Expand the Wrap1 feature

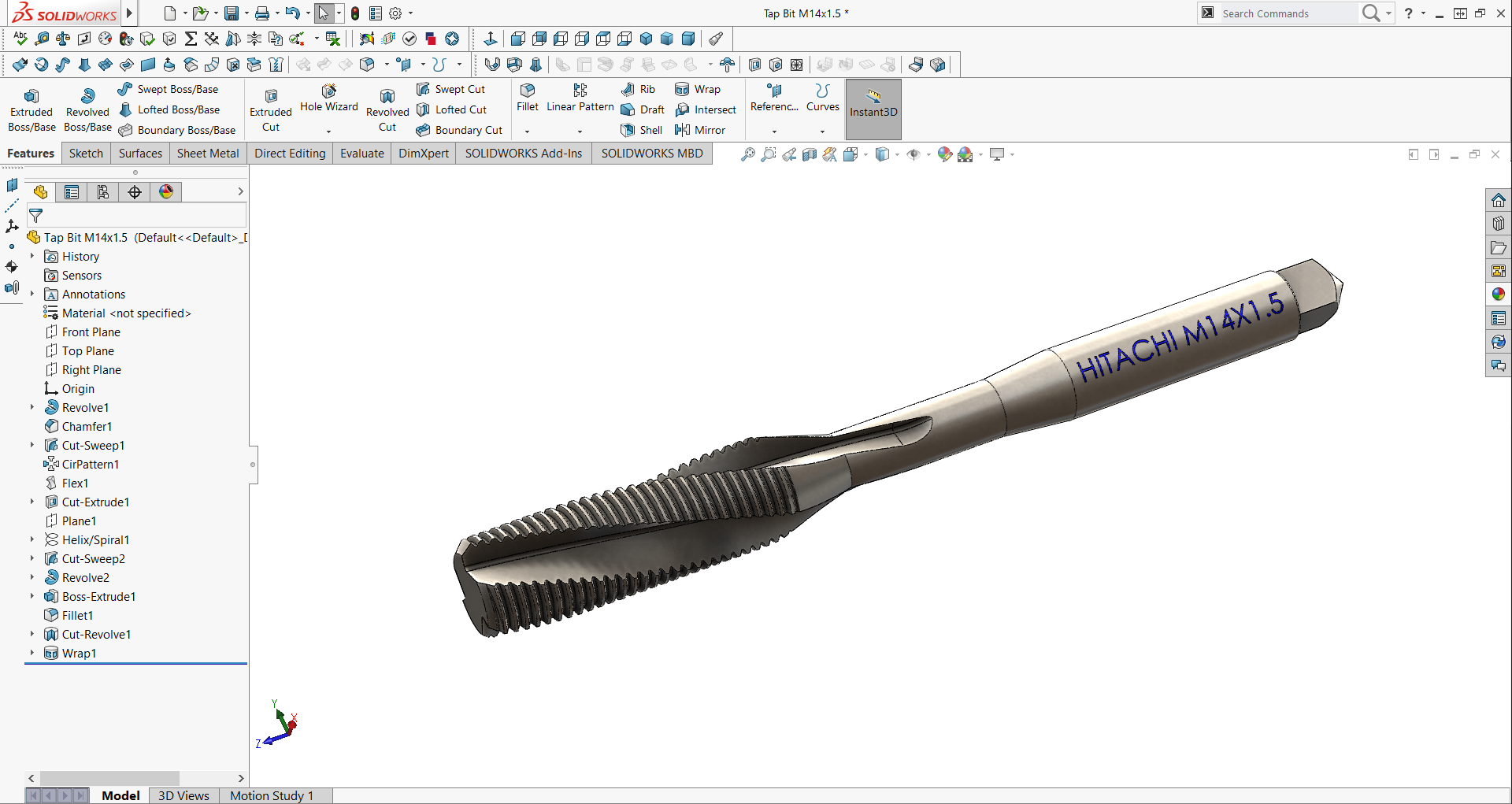pyautogui.click(x=32, y=654)
